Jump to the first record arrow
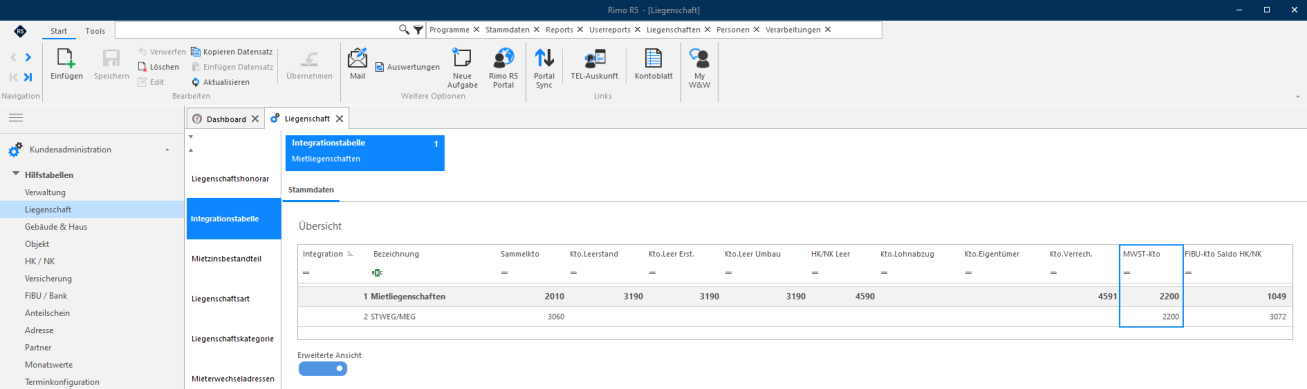The image size is (1307, 389). point(14,77)
